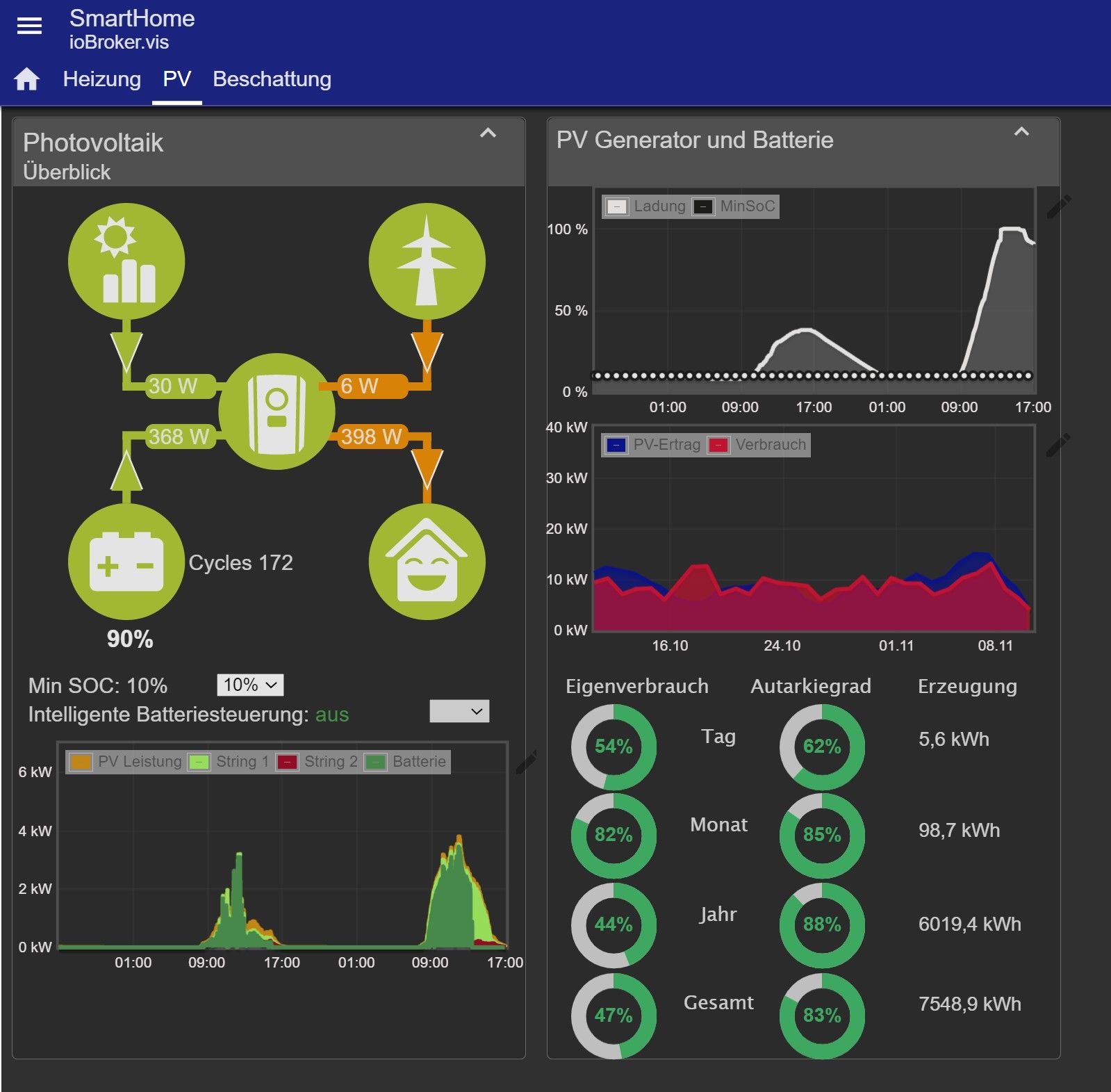Toggle the PV-Ertrag series in legend
Screen dimensions: 1111x1092
653,445
